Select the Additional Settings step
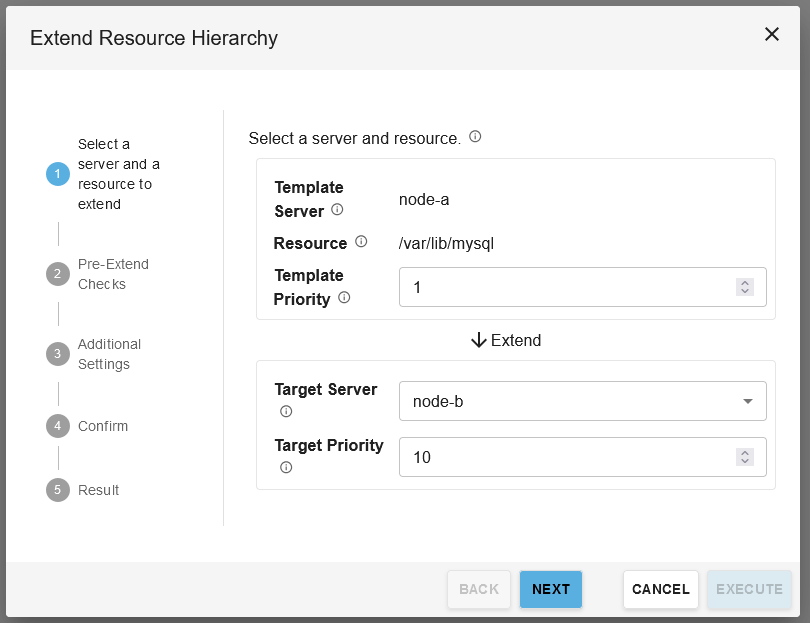810x623 pixels. [109, 354]
